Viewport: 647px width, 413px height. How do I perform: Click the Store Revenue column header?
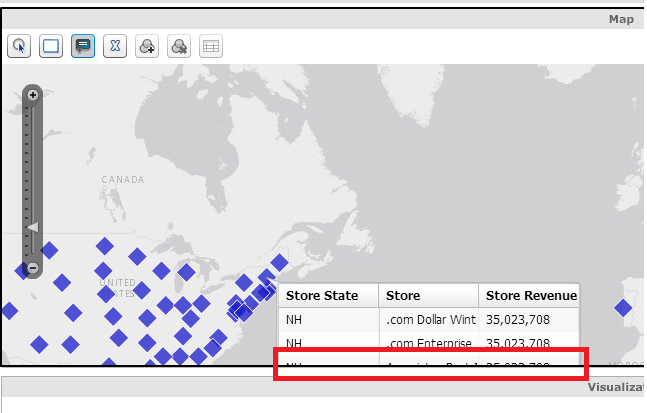pyautogui.click(x=529, y=295)
